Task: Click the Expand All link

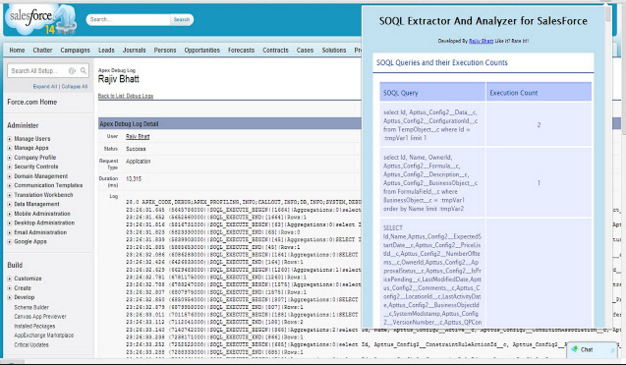Action: 45,86
